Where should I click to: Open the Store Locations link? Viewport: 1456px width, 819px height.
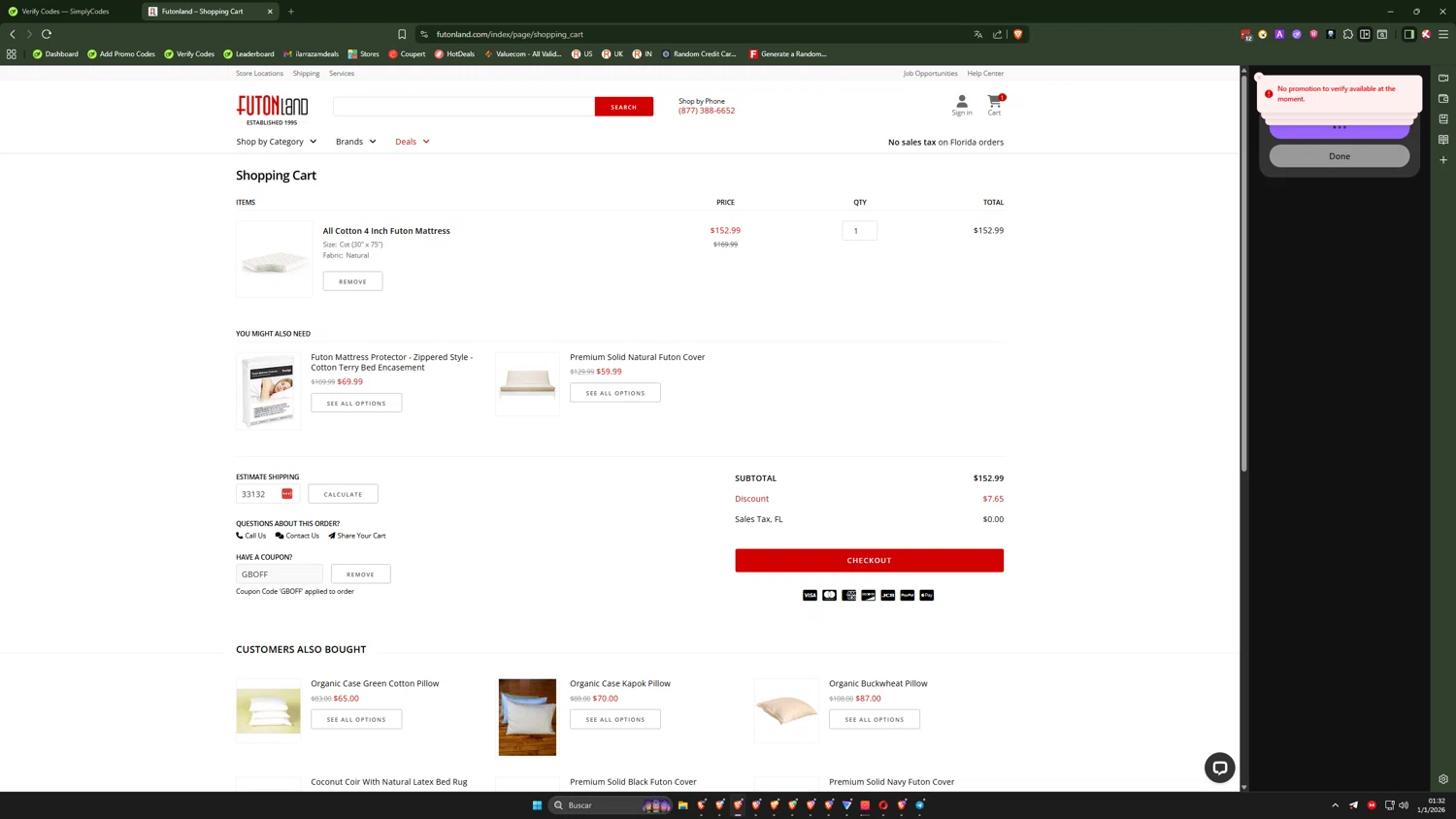[x=259, y=73]
